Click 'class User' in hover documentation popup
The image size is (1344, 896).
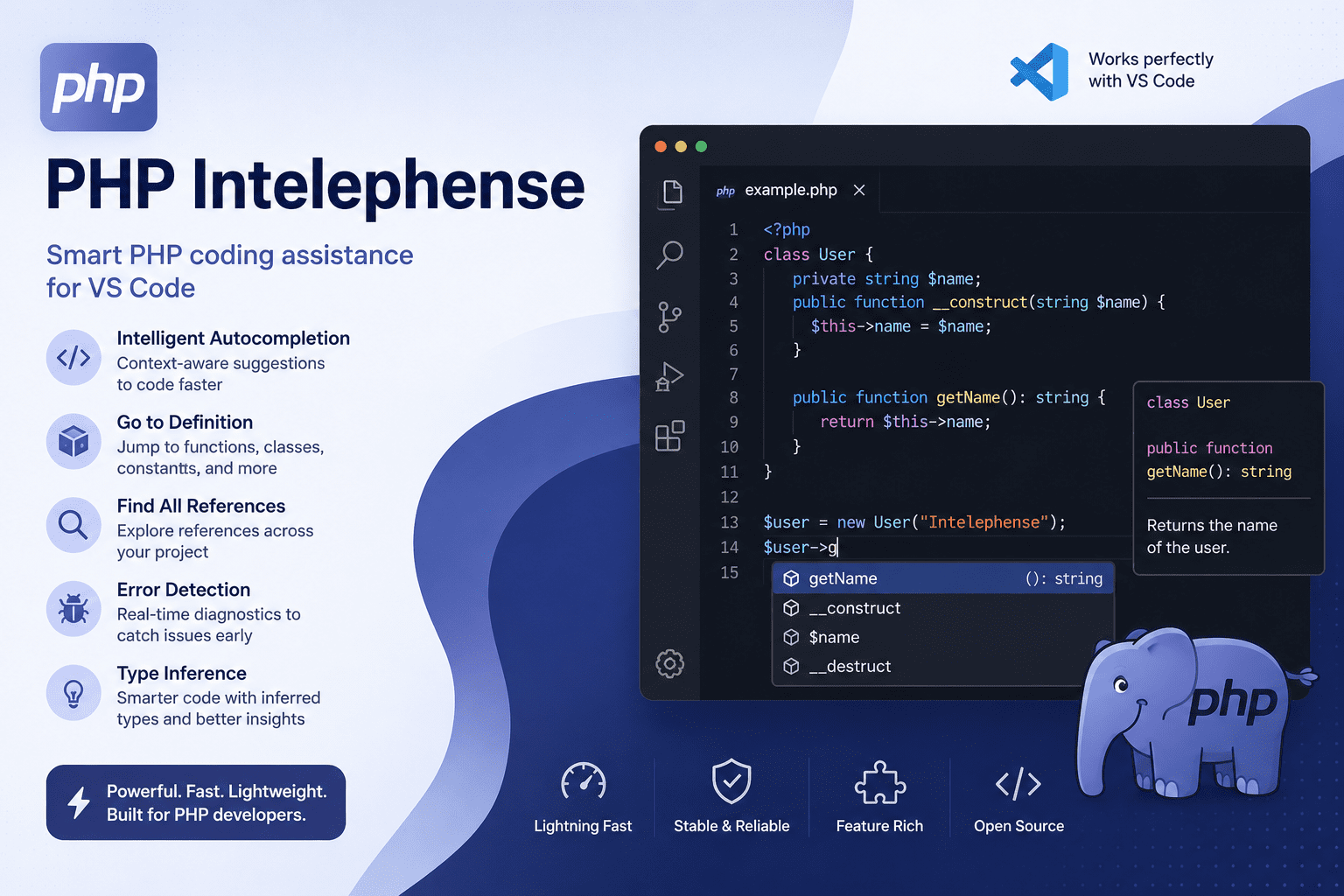[1188, 402]
